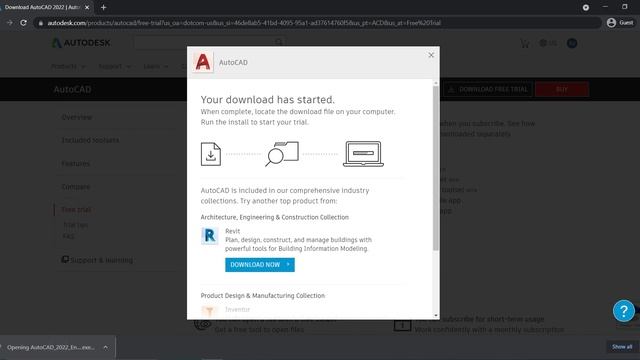Open Support & learning sidebar link
This screenshot has width=640, height=360.
[97, 260]
